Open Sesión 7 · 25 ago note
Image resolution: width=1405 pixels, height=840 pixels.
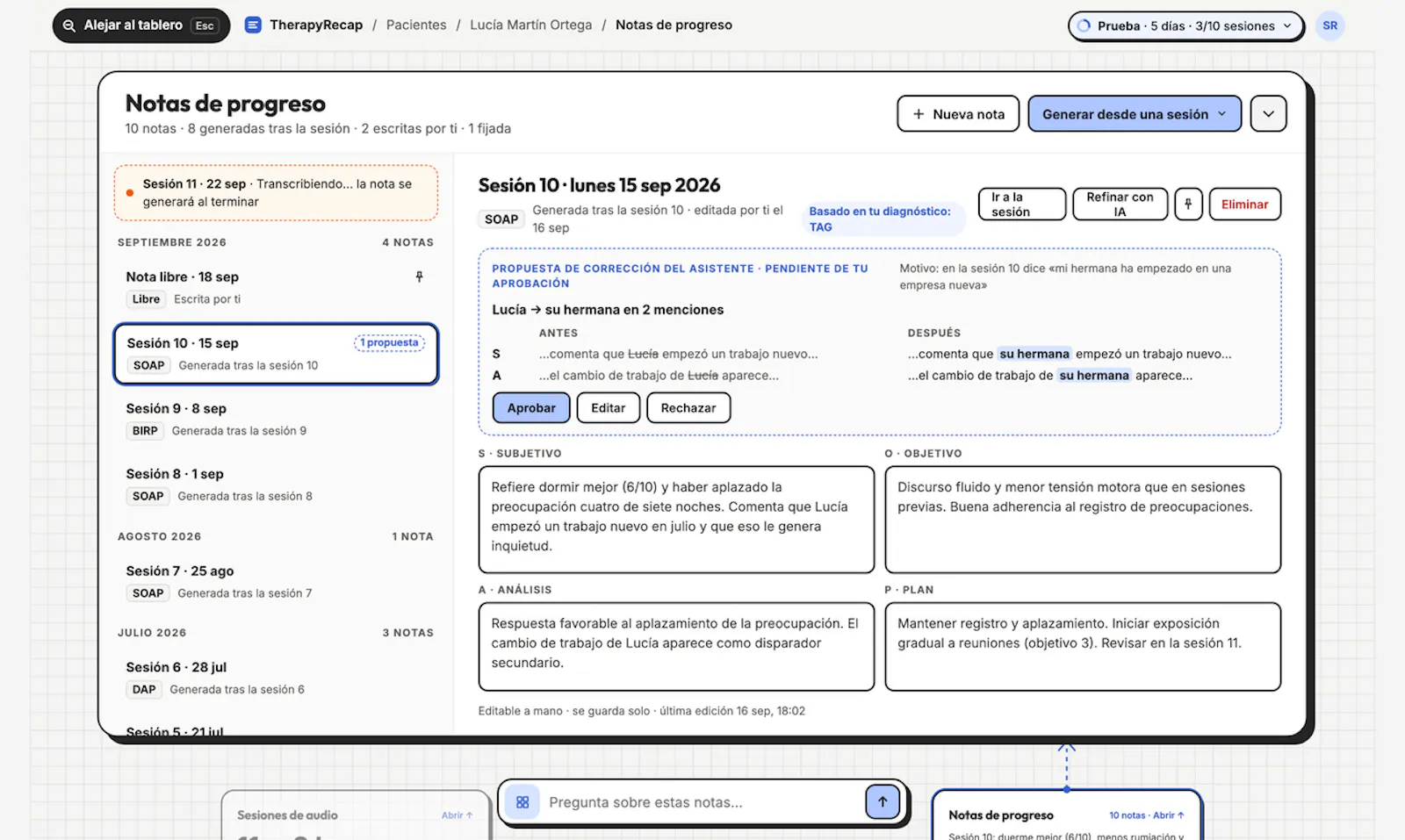[276, 581]
